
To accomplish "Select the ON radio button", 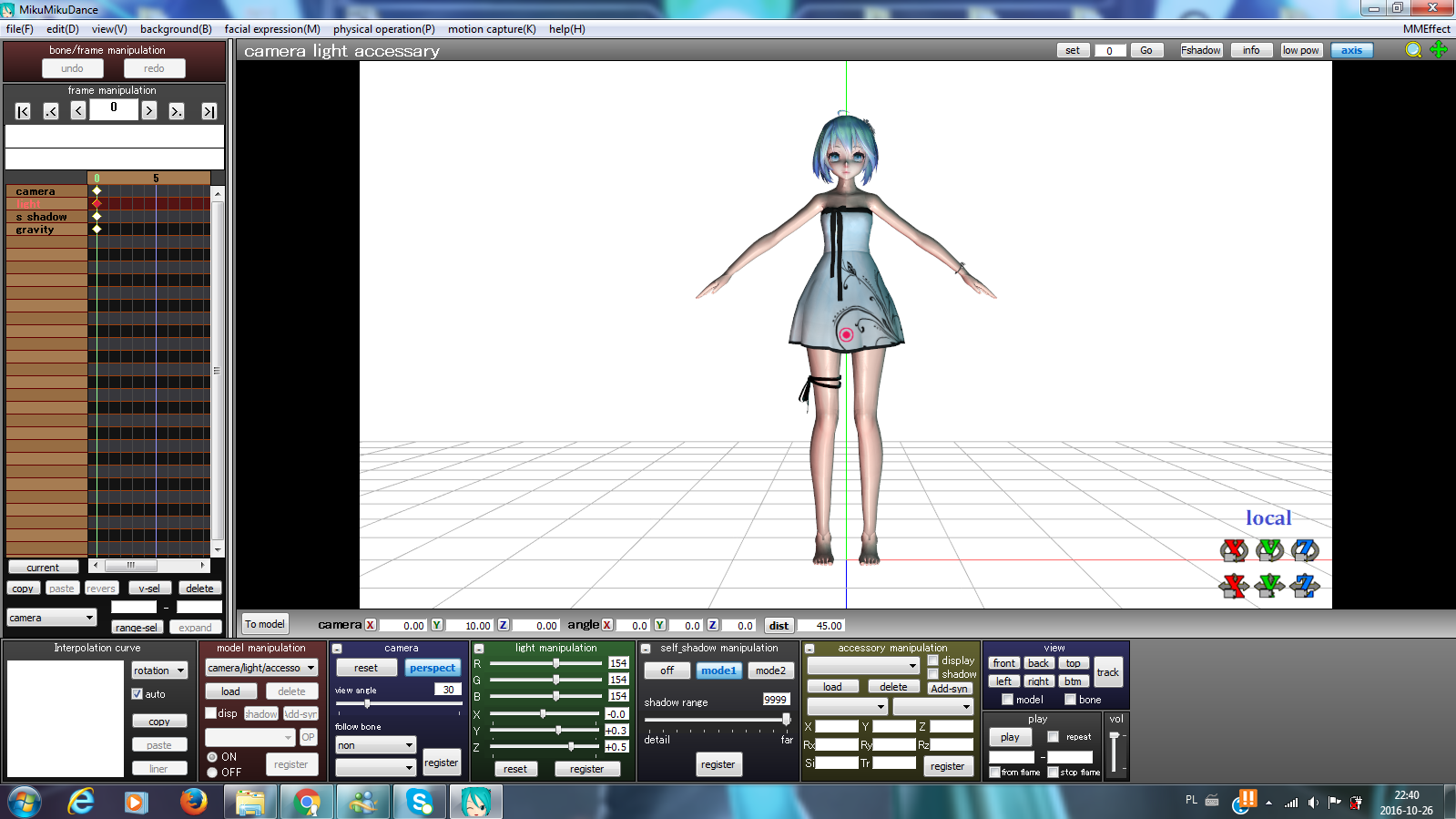I will [212, 757].
